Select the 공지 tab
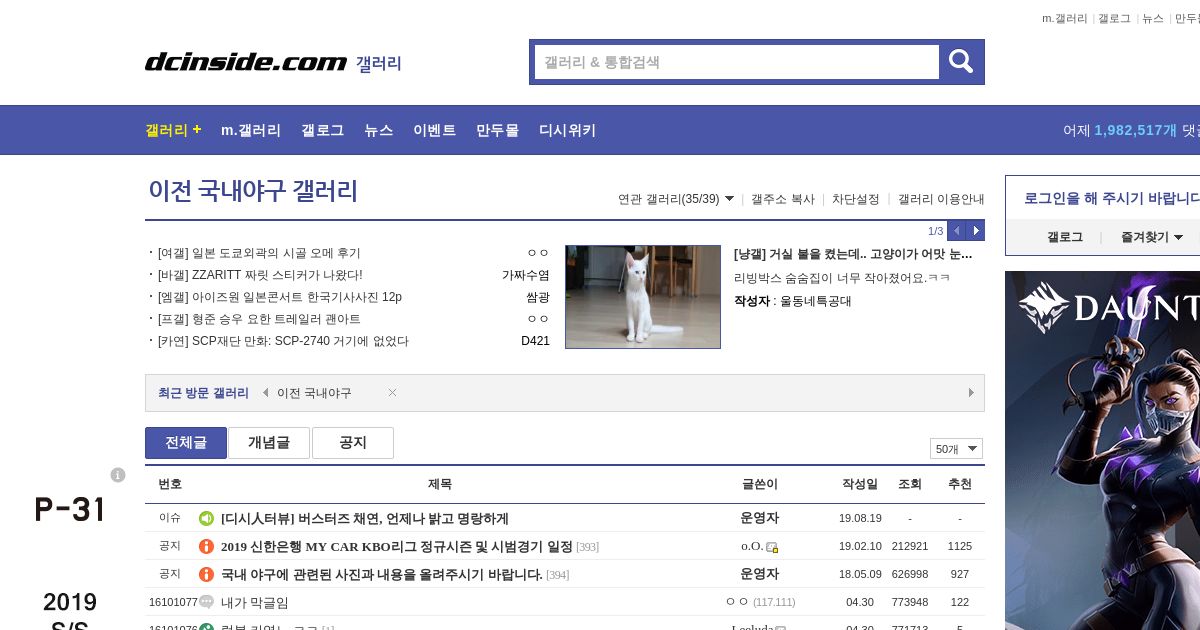 pyautogui.click(x=353, y=443)
